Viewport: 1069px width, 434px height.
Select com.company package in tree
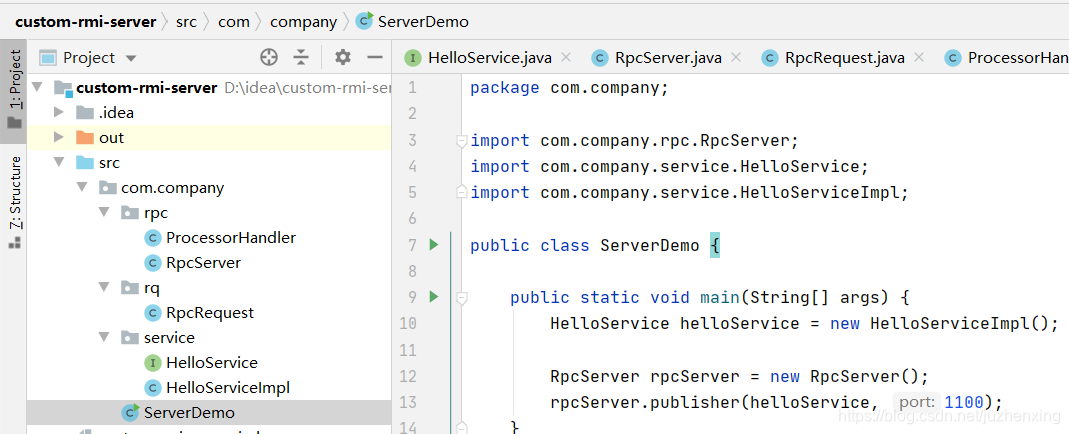[172, 187]
